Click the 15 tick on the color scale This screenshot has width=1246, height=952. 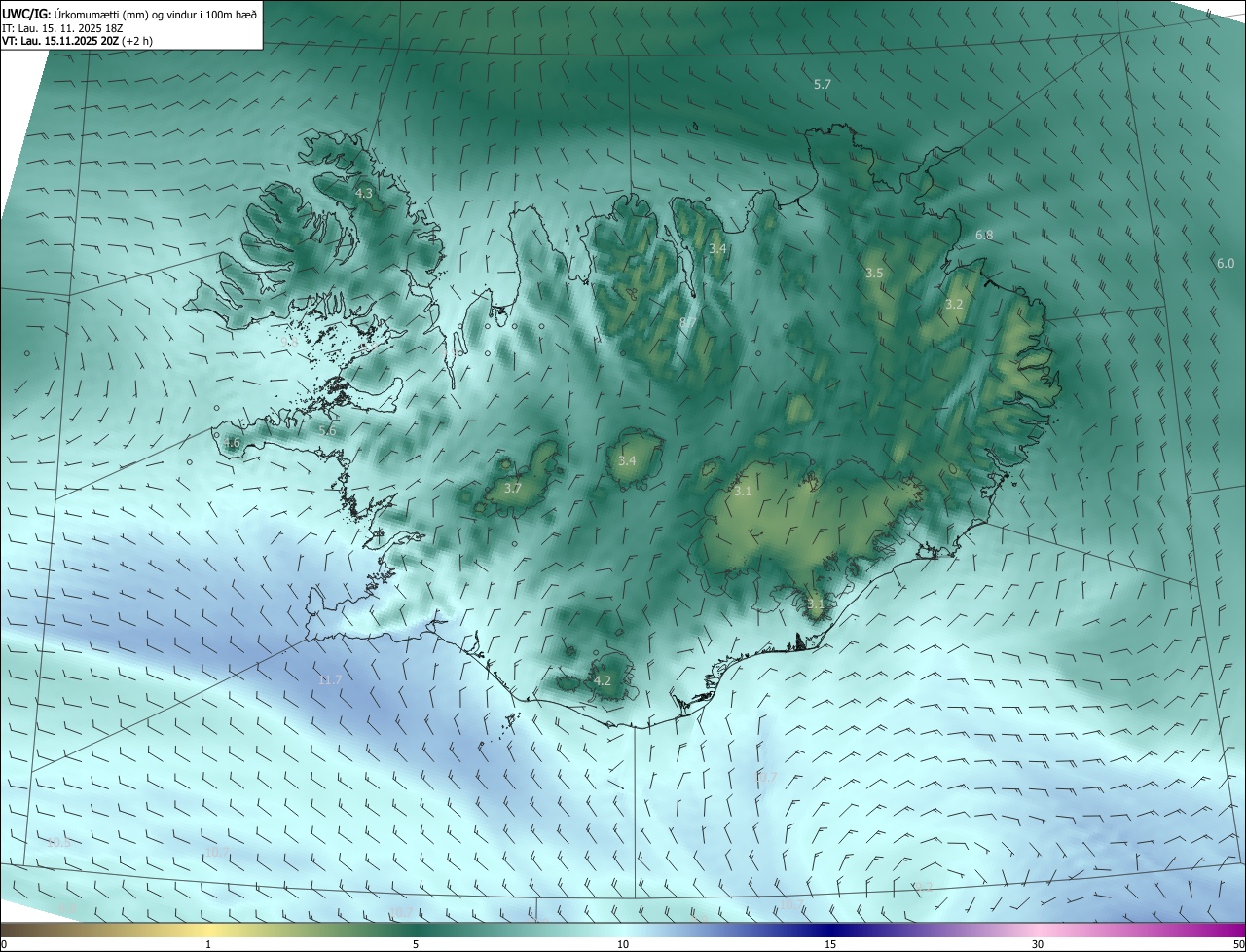coord(830,945)
